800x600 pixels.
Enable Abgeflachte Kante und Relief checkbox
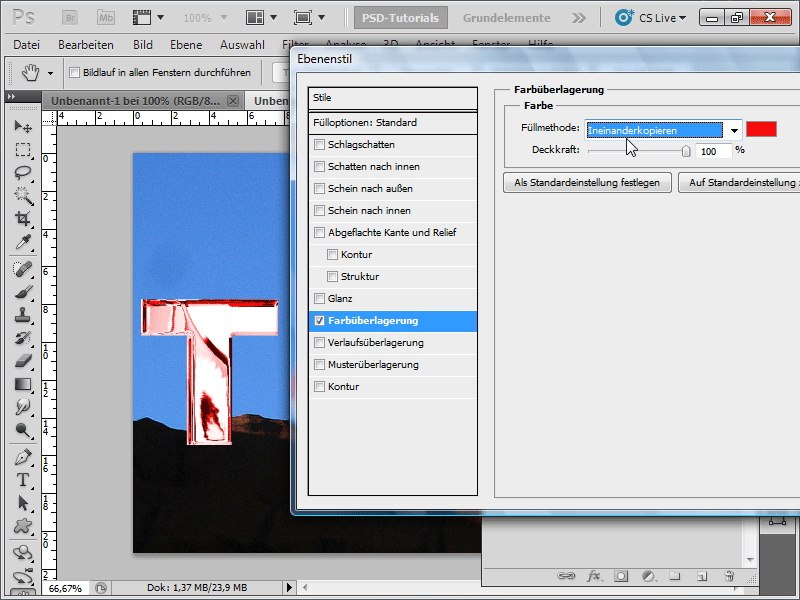click(319, 232)
